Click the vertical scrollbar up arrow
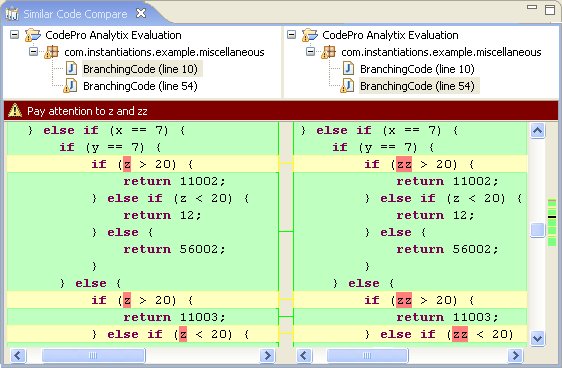The height and width of the screenshot is (368, 562). [x=537, y=130]
